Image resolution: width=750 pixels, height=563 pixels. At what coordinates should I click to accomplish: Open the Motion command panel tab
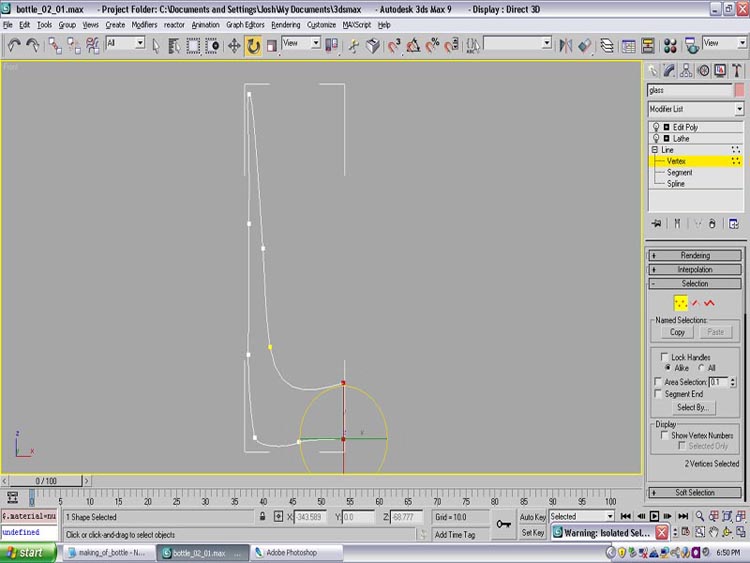[x=704, y=70]
